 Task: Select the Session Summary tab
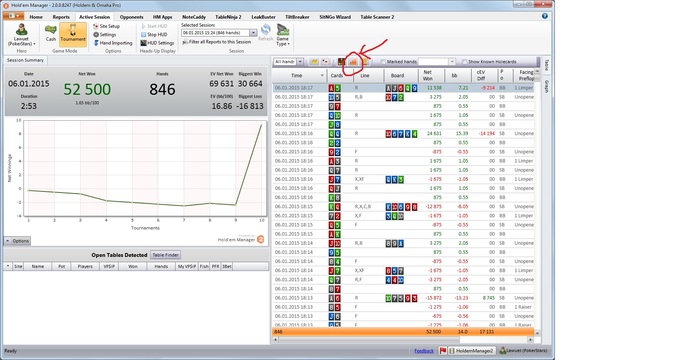(x=25, y=60)
